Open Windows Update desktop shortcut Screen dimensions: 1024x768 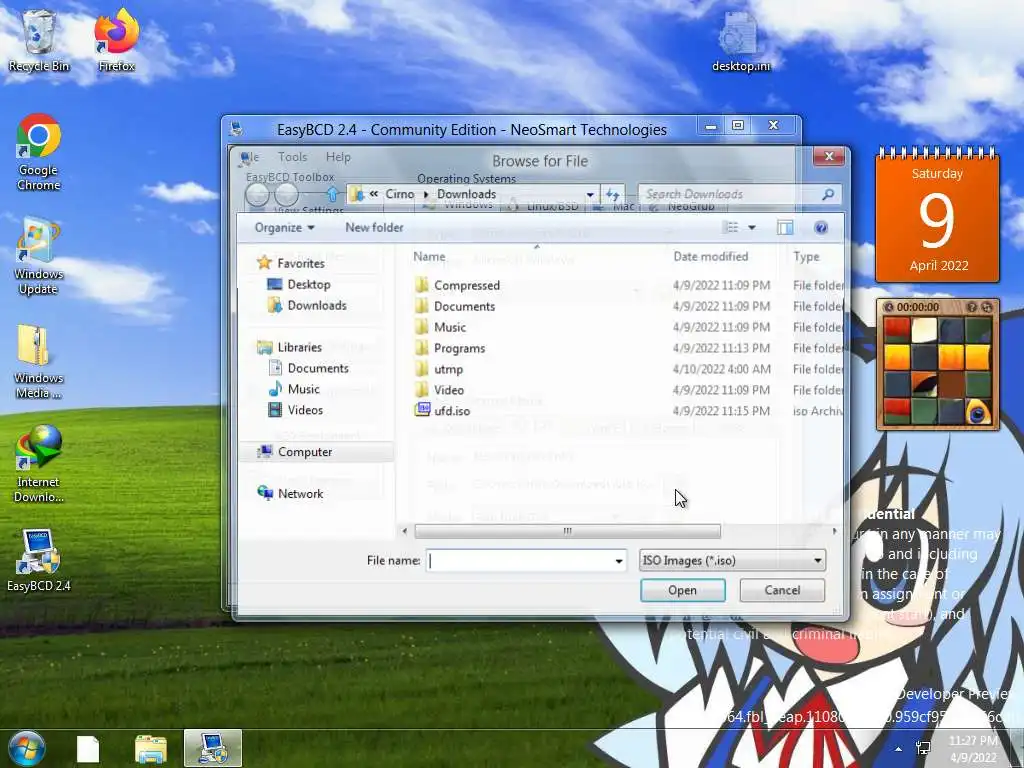coord(39,256)
